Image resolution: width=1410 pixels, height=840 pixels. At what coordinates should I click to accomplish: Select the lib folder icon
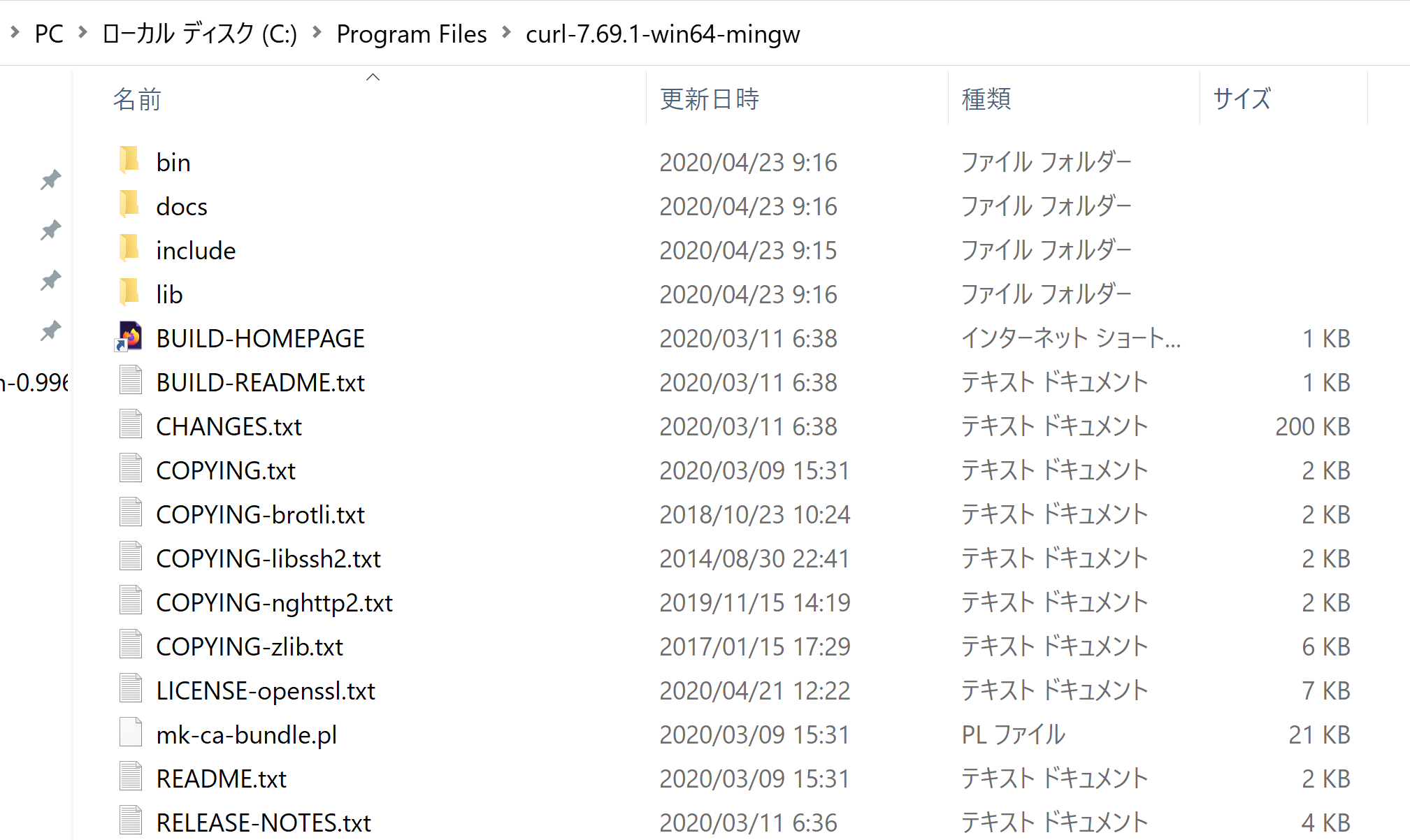129,294
